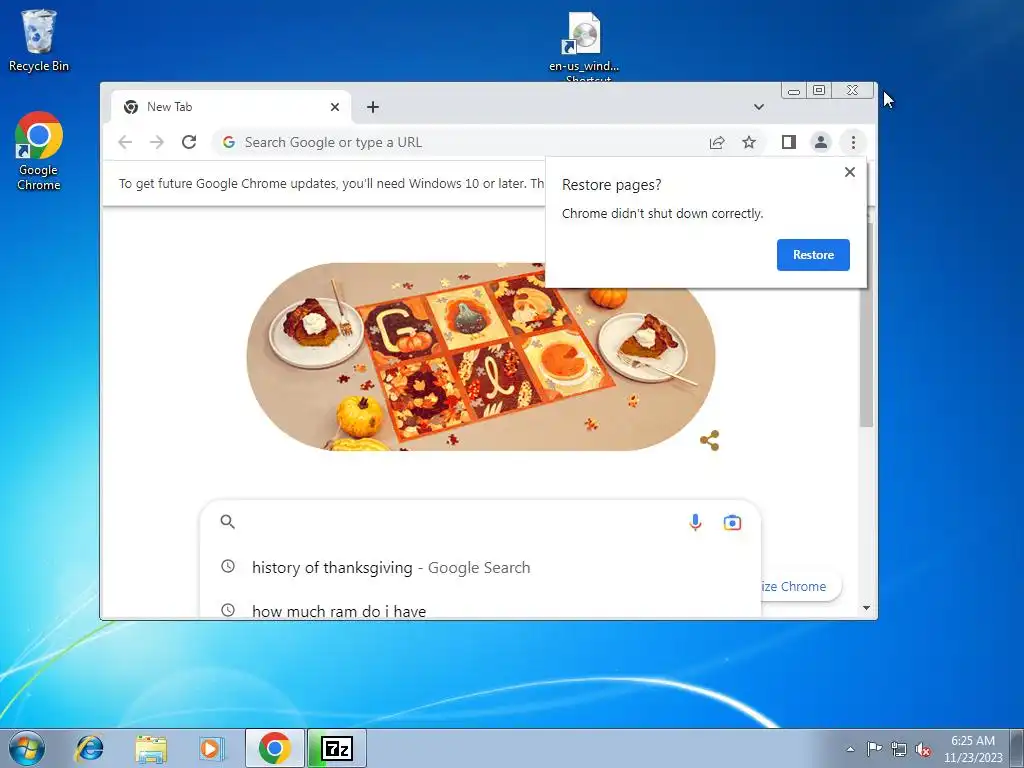Select the Google Chrome desktop shortcut
This screenshot has height=768, width=1024.
tap(39, 151)
